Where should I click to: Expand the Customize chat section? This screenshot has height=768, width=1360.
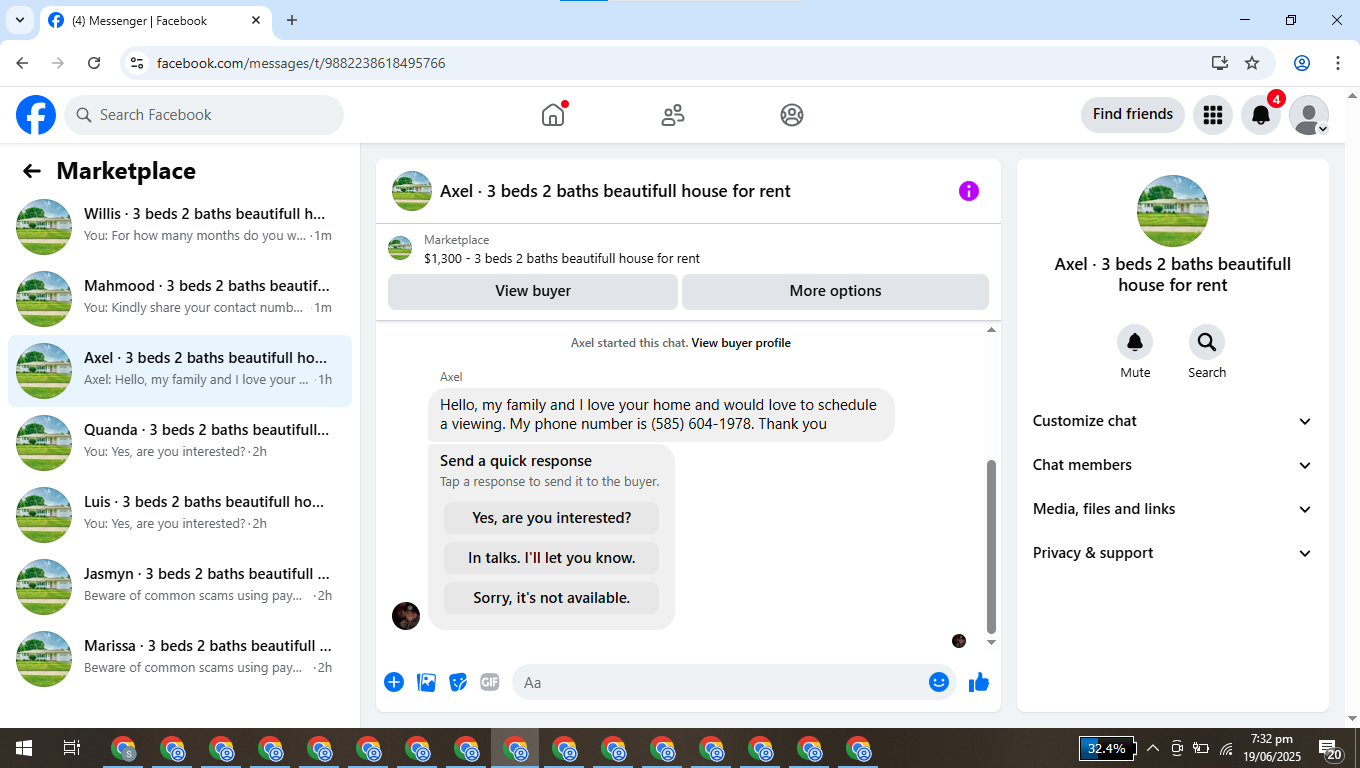pos(1173,421)
